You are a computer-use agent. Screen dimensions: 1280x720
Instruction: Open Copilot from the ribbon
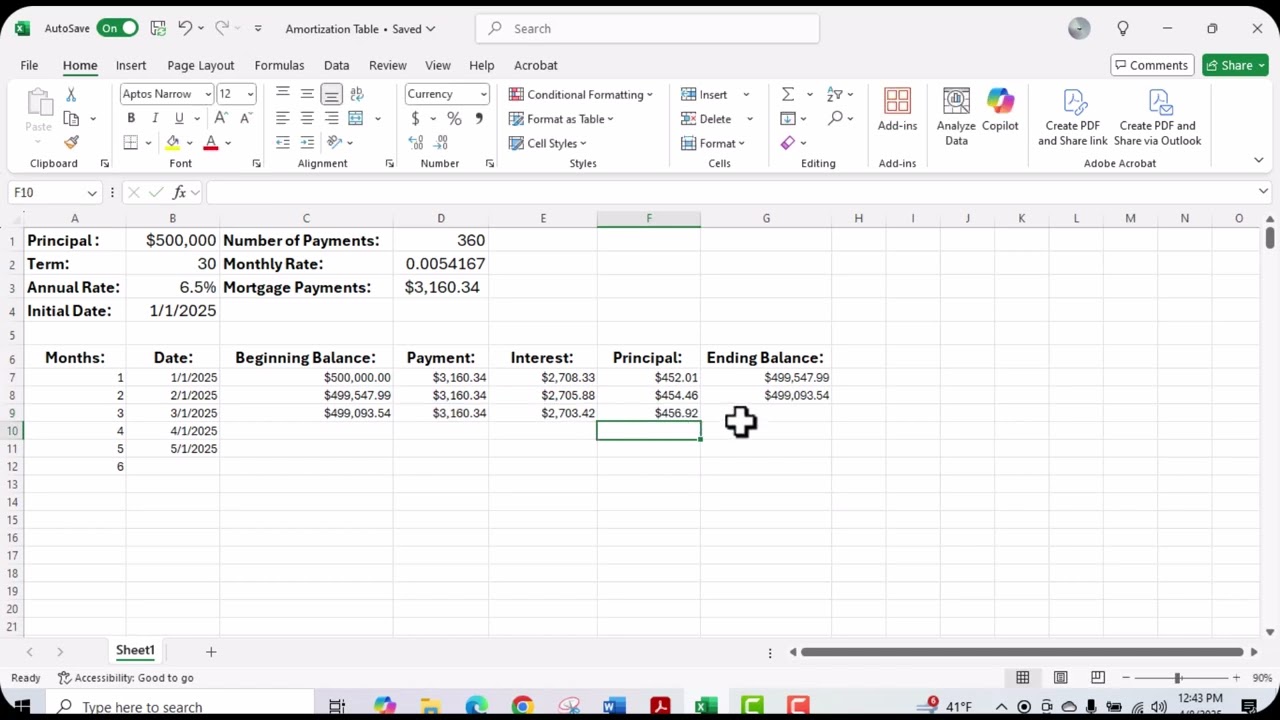1000,110
